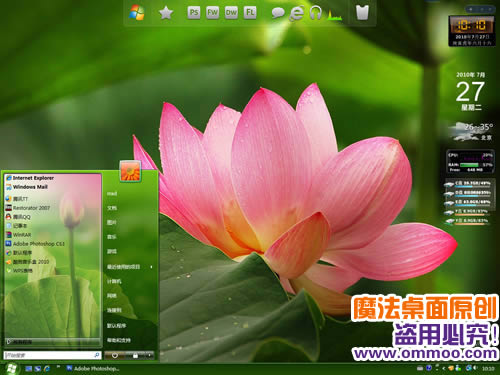
Task: Click the Start menu search field
Action: point(52,355)
